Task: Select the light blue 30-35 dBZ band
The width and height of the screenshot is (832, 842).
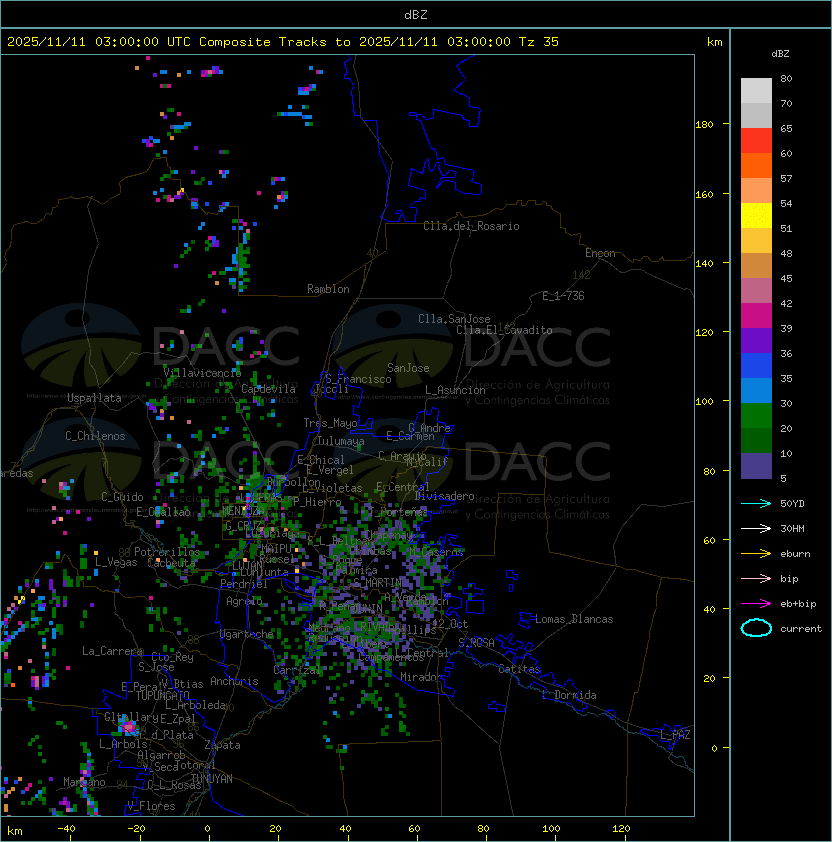Action: click(x=756, y=391)
